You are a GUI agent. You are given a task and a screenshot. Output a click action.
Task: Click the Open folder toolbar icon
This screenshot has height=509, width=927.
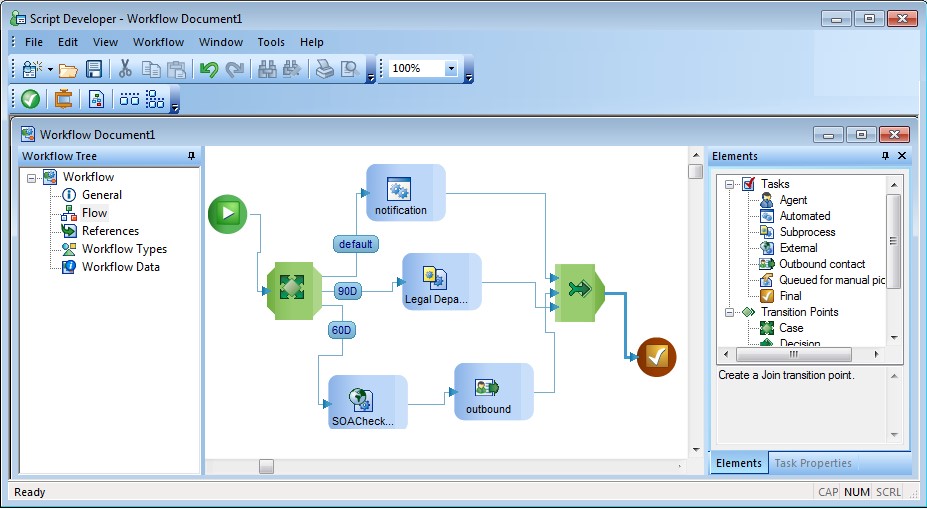pos(68,69)
